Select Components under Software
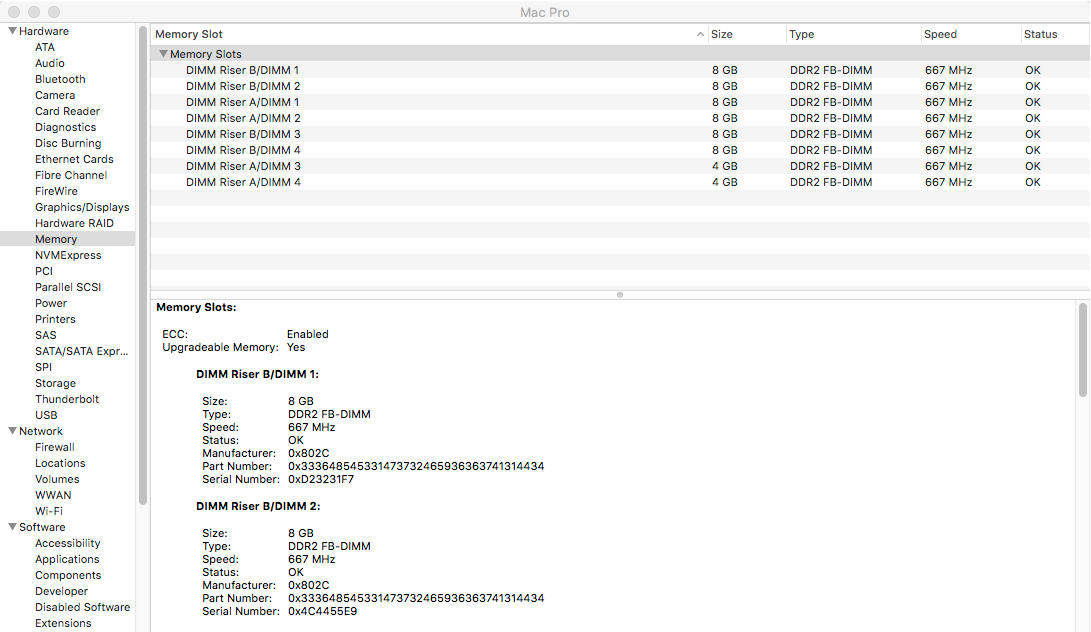 coord(68,575)
